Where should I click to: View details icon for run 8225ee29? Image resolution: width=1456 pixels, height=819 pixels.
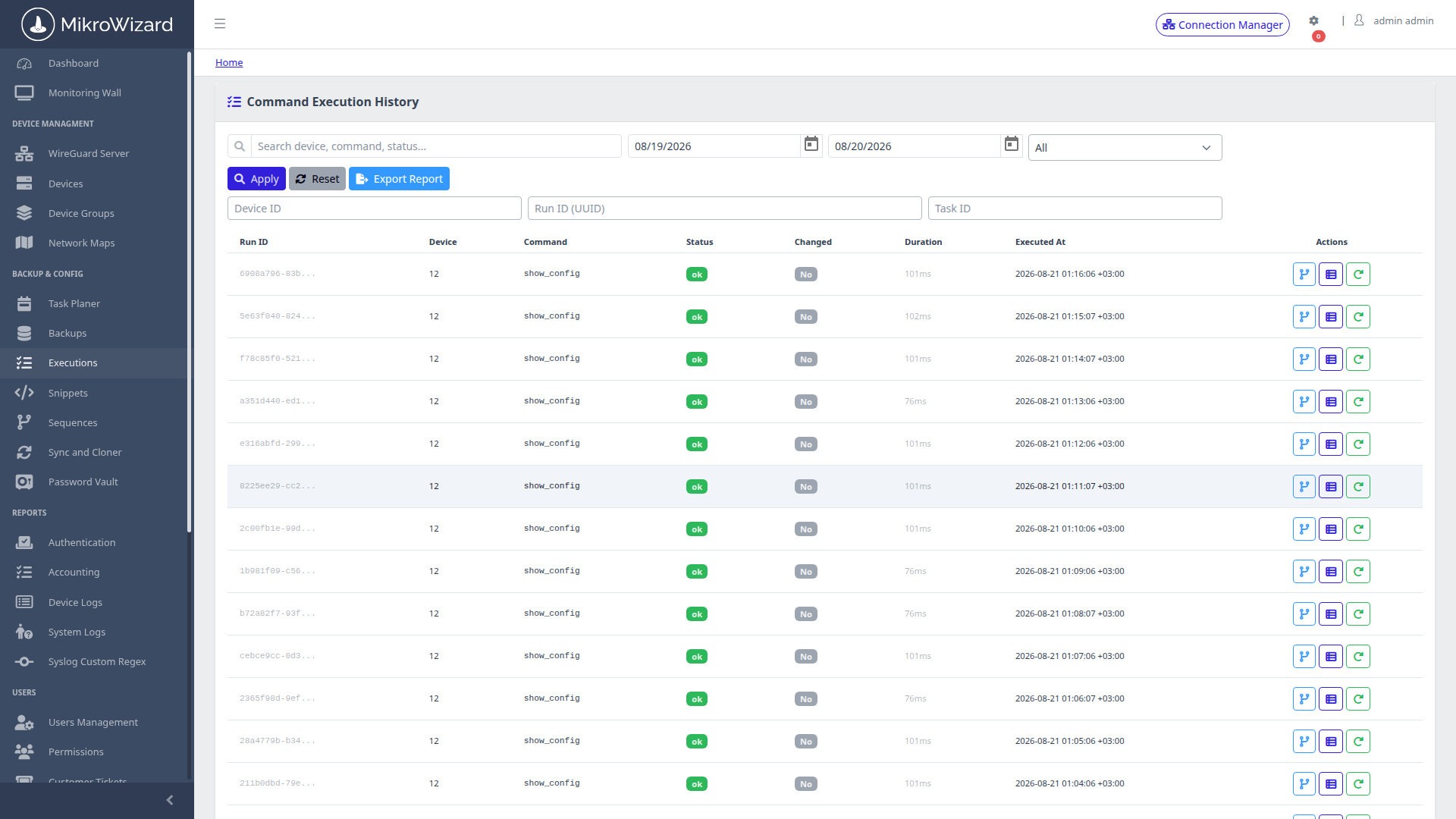(x=1331, y=487)
